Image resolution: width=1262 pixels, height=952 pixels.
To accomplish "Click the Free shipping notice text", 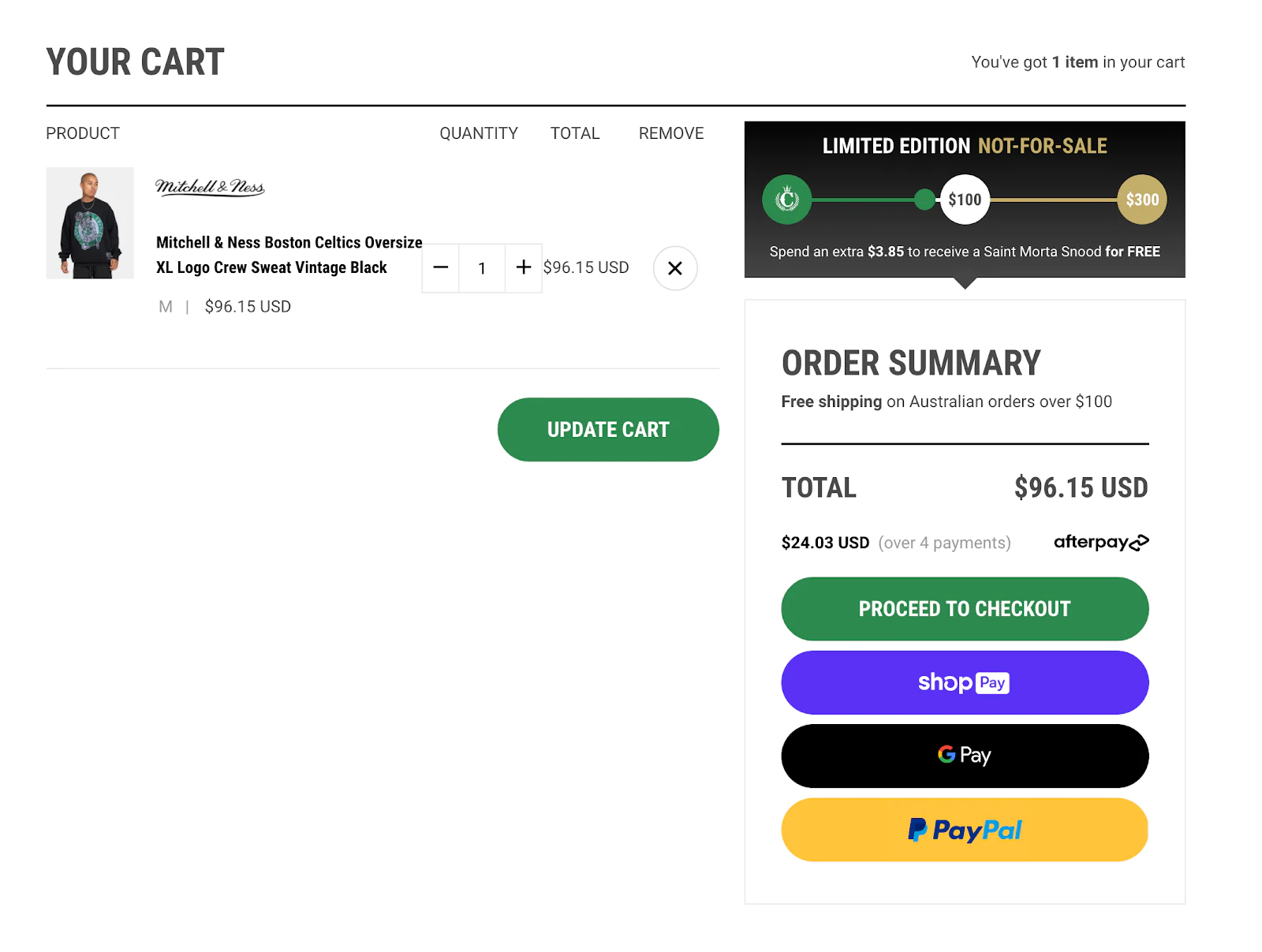I will click(946, 402).
